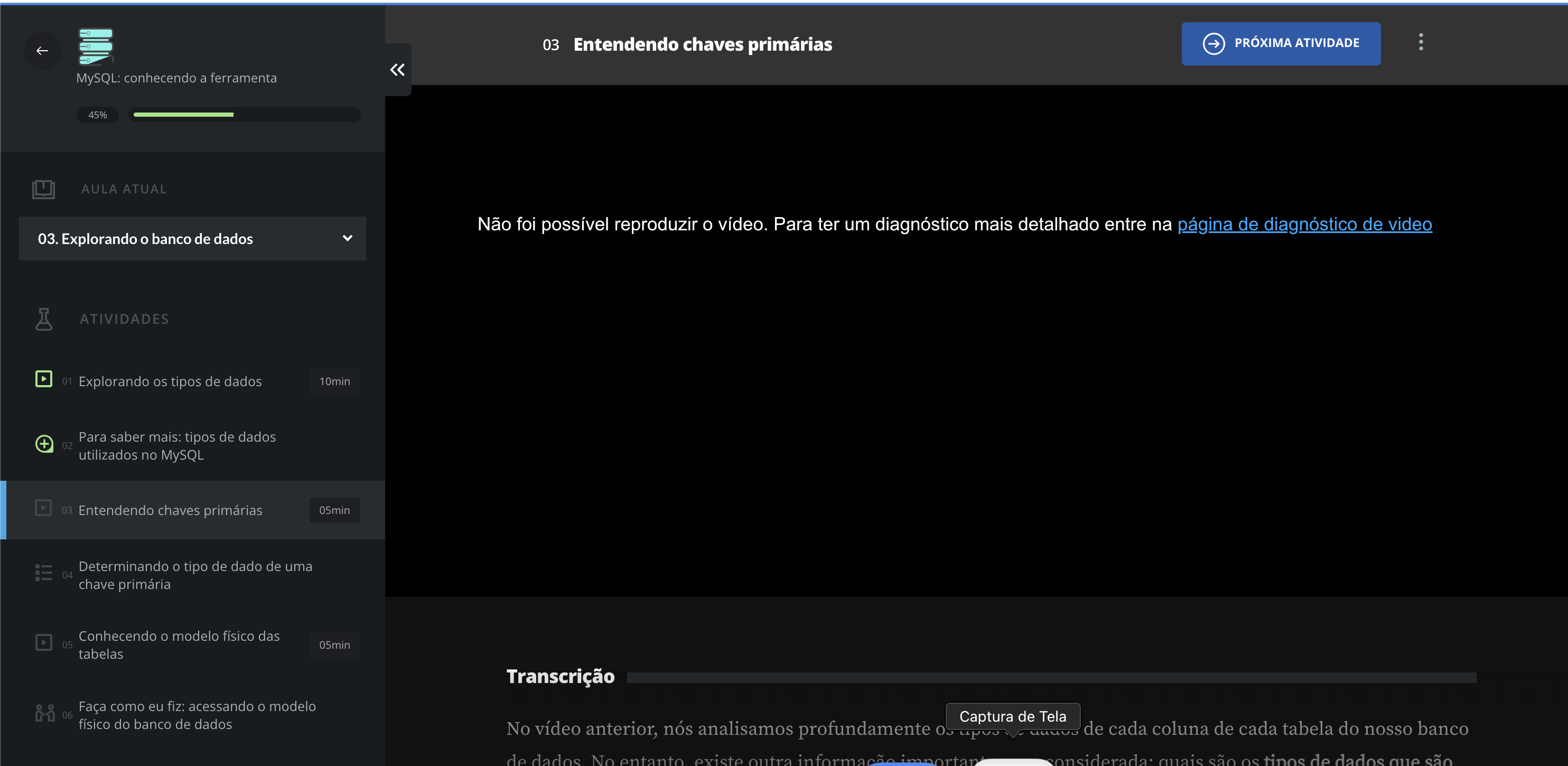Click video icon for Explorando os tipos de dados
Image resolution: width=1568 pixels, height=766 pixels.
(43, 379)
